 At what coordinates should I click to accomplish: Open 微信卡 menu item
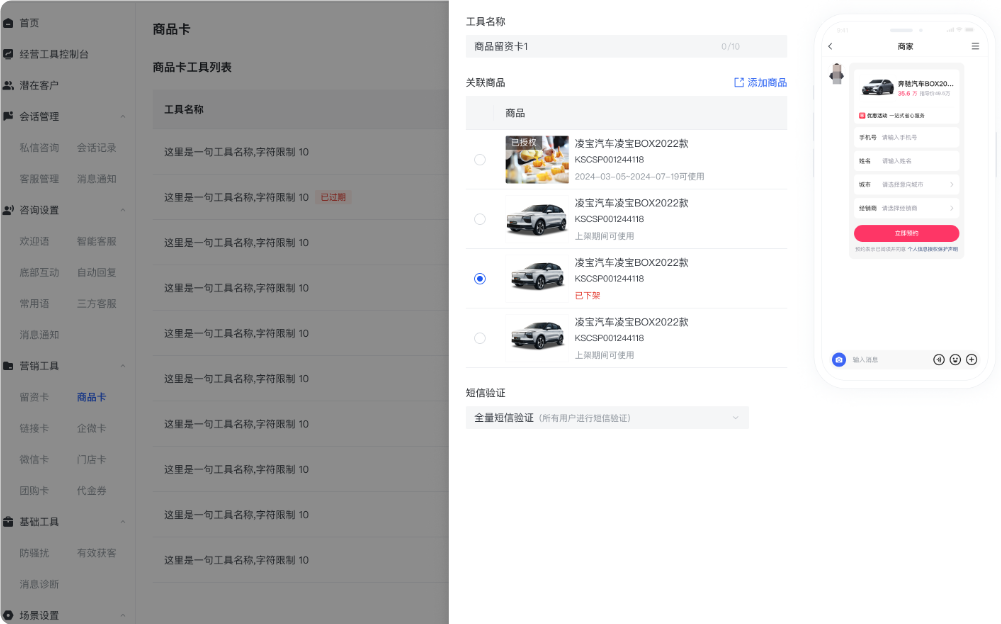tap(34, 460)
